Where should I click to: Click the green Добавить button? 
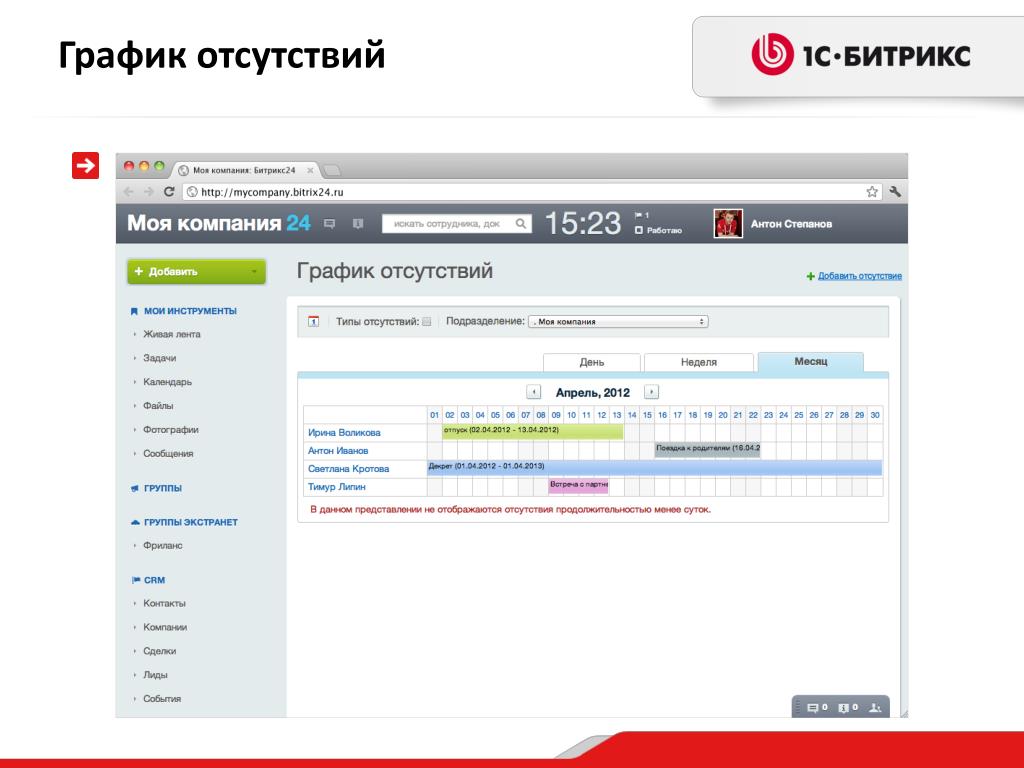197,272
